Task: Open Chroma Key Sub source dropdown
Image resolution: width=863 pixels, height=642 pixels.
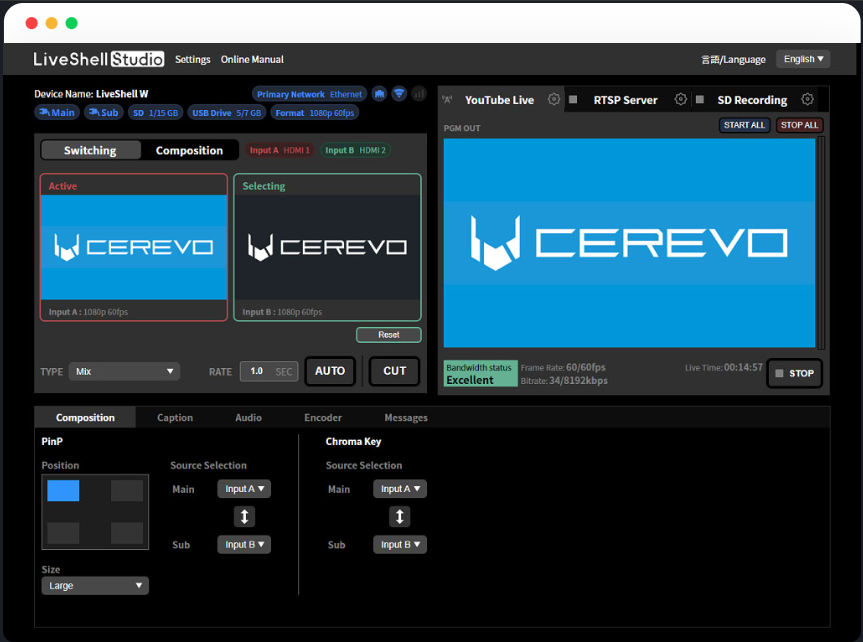Action: [x=400, y=545]
